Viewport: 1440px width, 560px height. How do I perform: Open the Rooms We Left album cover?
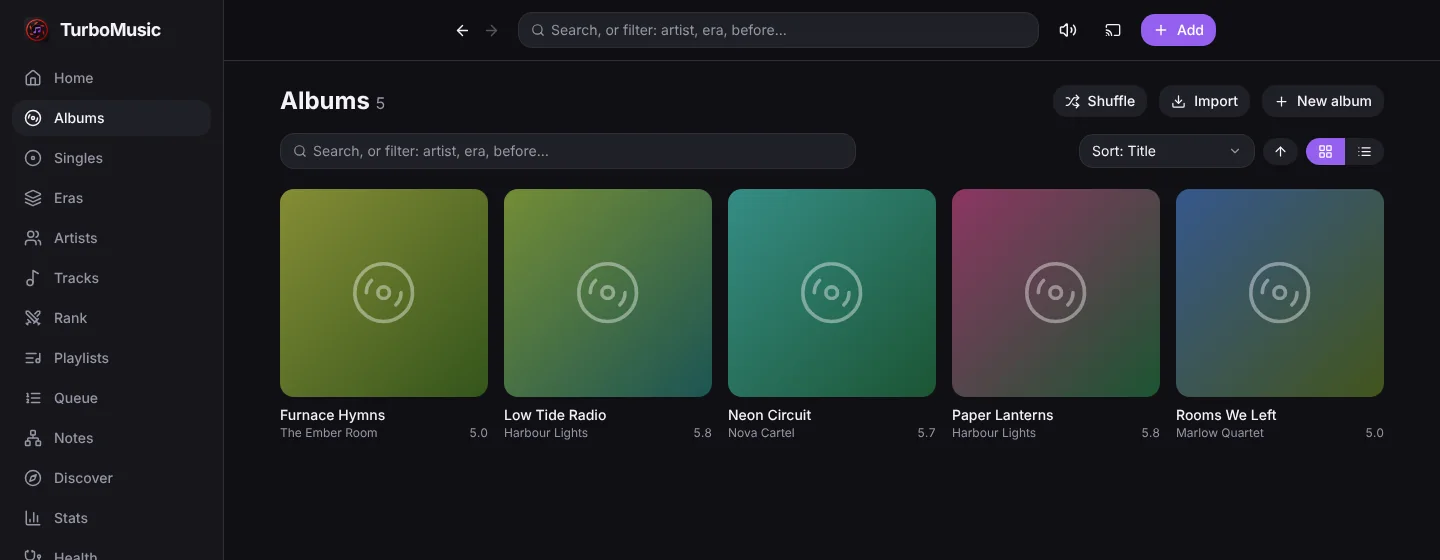pyautogui.click(x=1280, y=293)
